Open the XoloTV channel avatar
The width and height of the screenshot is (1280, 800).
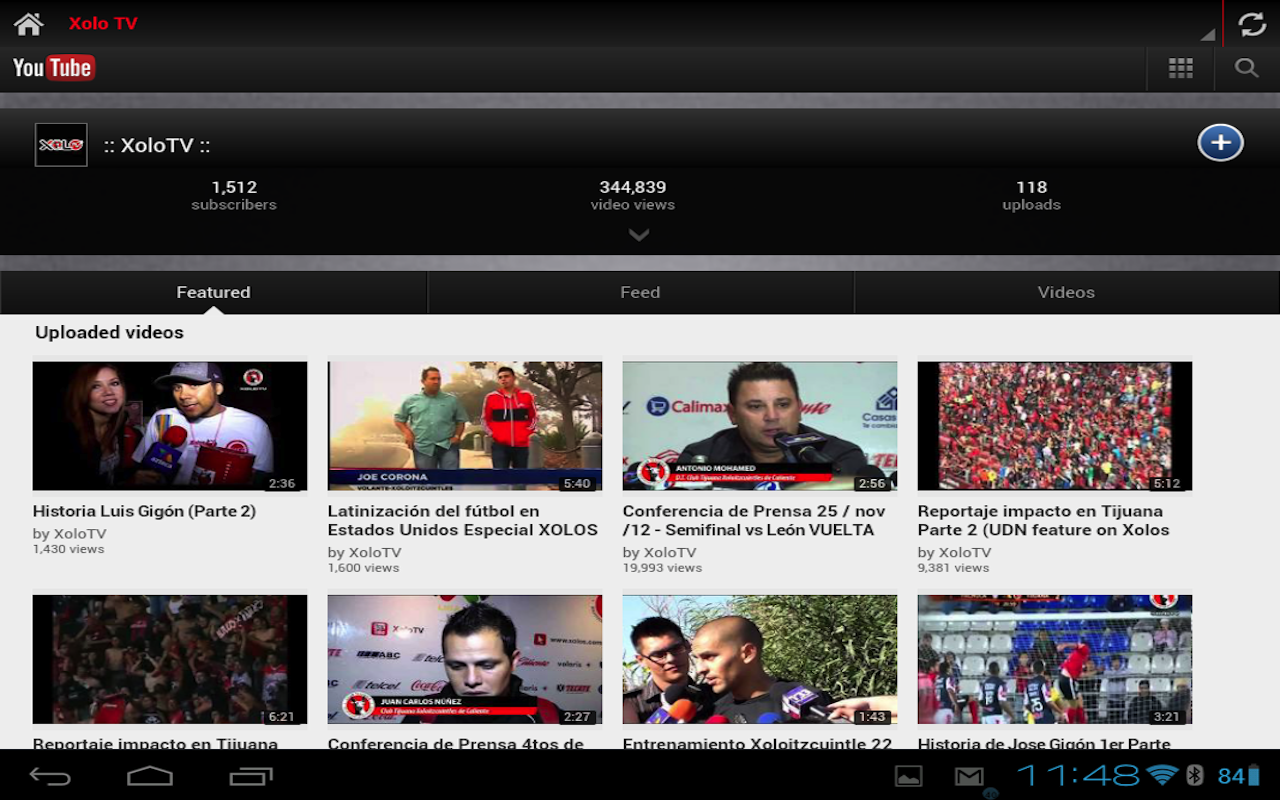tap(61, 145)
